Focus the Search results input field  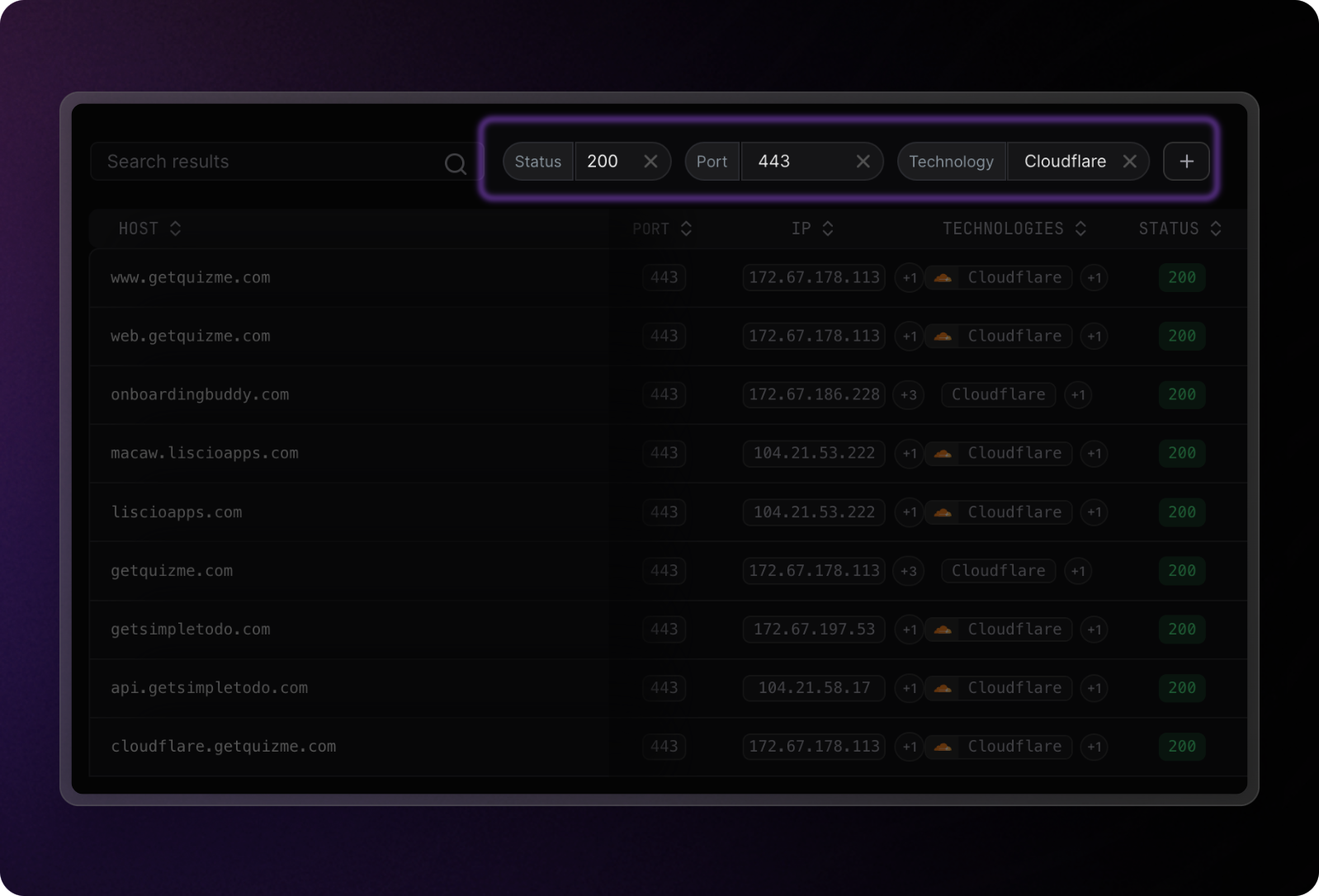(285, 162)
